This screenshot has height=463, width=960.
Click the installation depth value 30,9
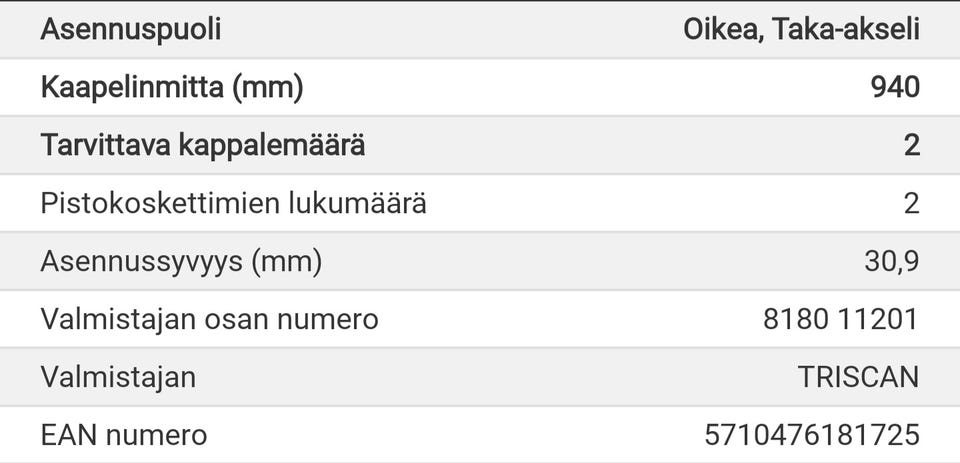[x=891, y=261]
